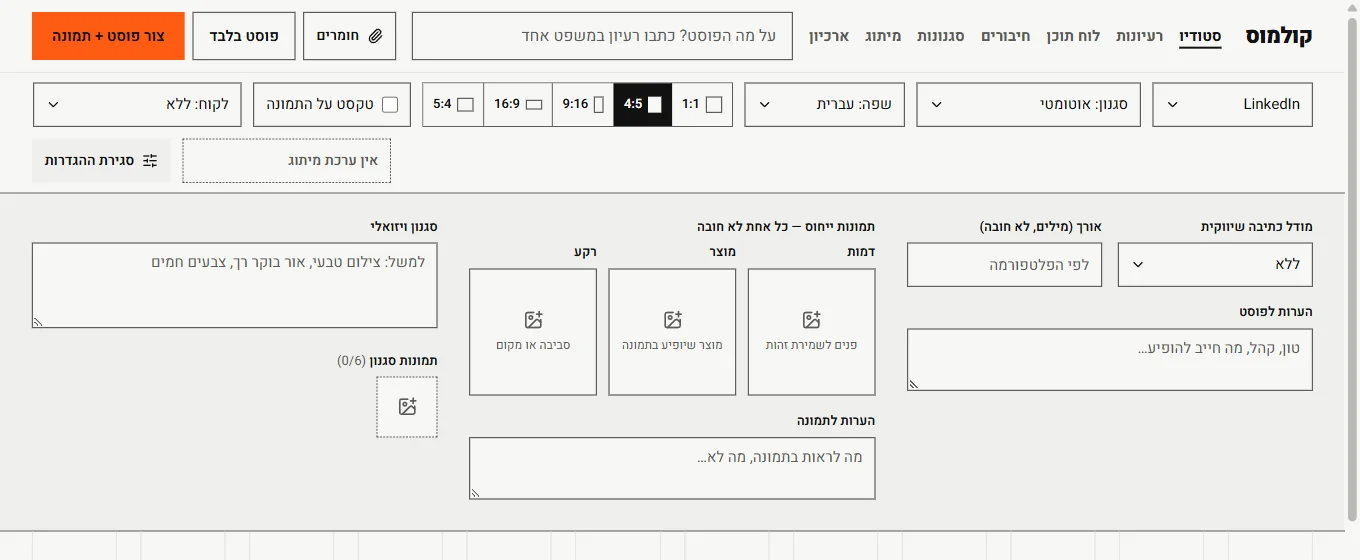Open the חיבורים tab
This screenshot has width=1360, height=560.
[x=1005, y=36]
